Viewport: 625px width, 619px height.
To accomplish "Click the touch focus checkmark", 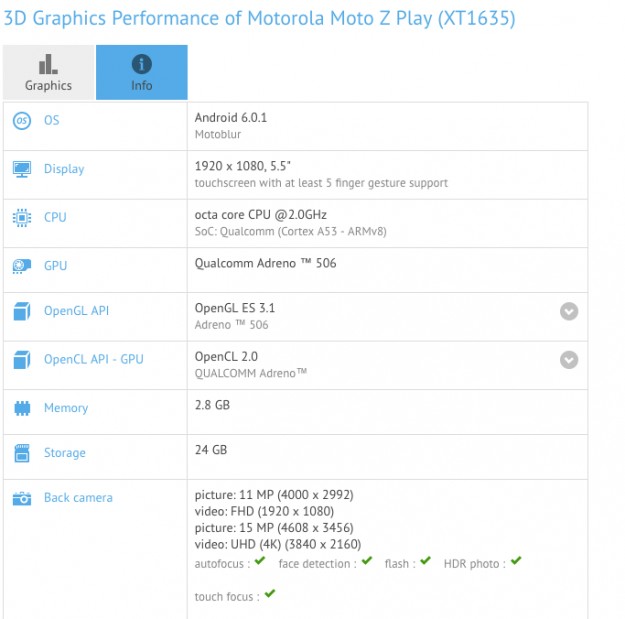I will tap(270, 595).
